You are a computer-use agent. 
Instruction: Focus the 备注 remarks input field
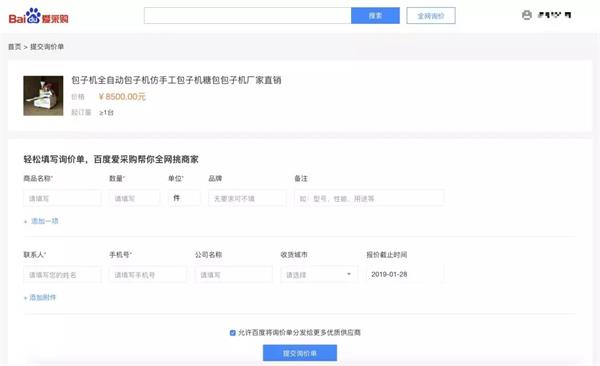369,198
